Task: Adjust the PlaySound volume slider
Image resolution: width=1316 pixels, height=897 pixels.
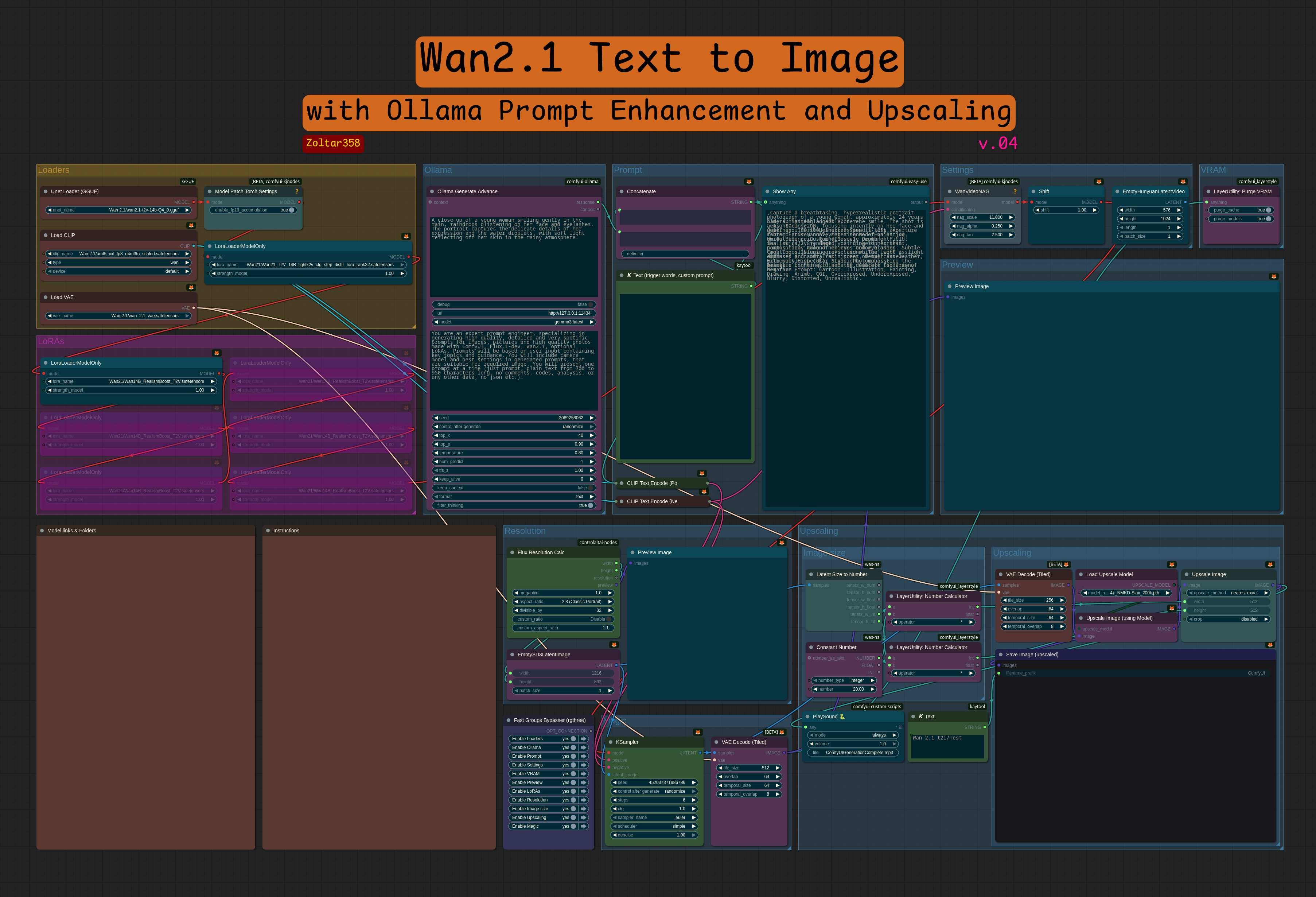Action: click(x=853, y=744)
